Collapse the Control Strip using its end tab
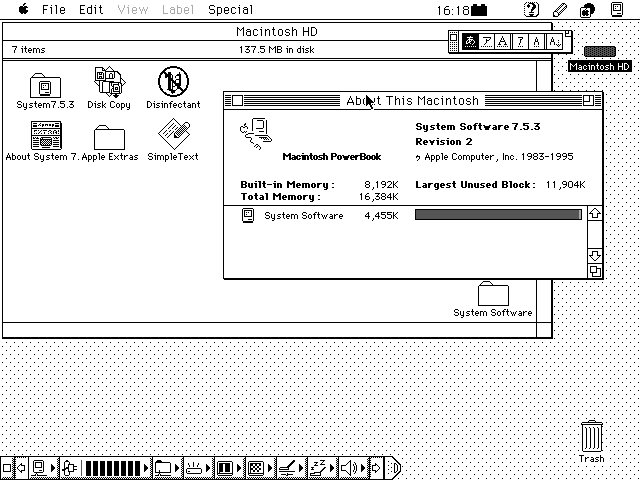The width and height of the screenshot is (640, 480). point(393,468)
